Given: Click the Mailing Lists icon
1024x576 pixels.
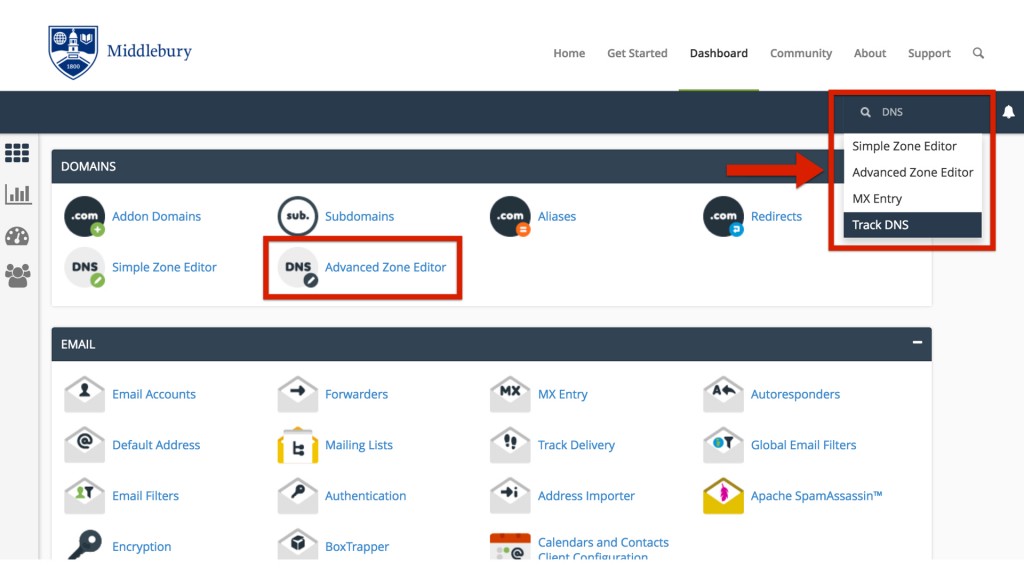Looking at the screenshot, I should click(x=297, y=445).
